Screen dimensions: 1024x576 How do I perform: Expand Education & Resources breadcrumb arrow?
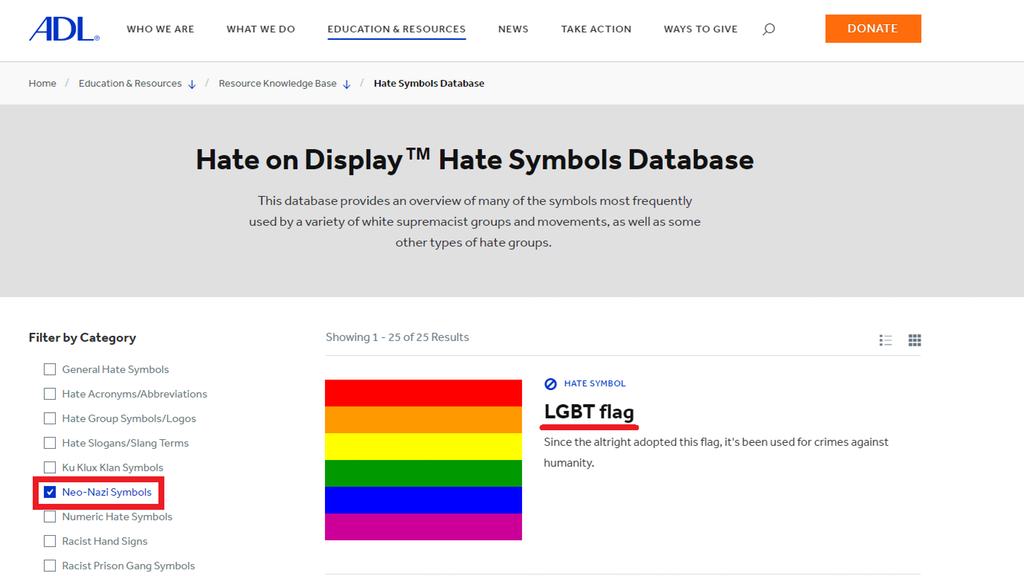pos(192,84)
